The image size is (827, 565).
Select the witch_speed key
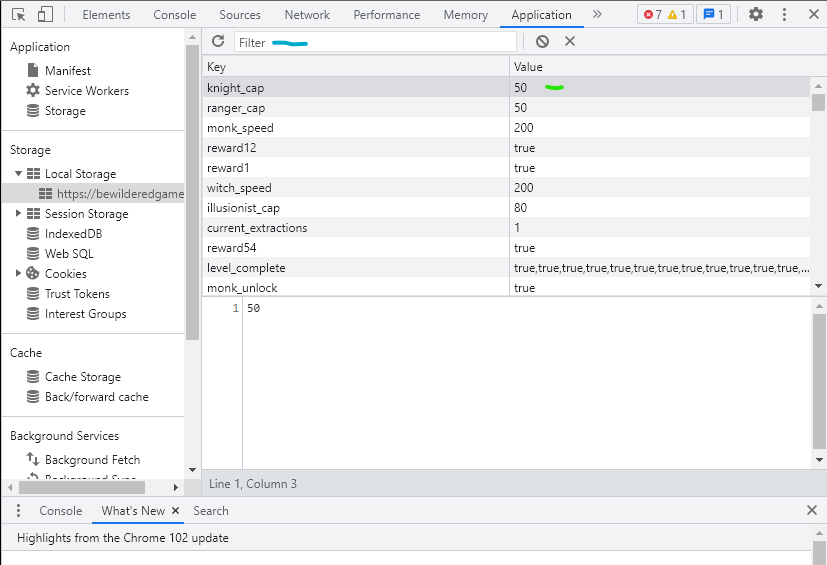pos(239,188)
